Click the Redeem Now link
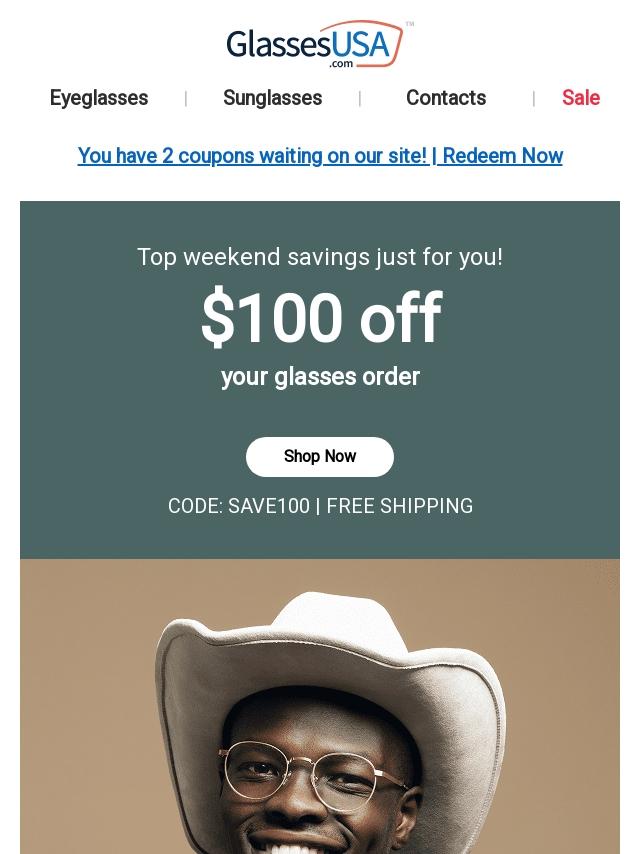Screen dimensions: 640x854 click(x=502, y=156)
